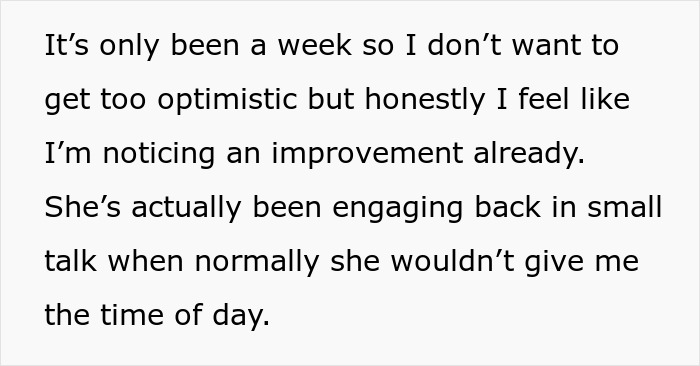
Task: Click the word "time" in the last line
Action: [132, 315]
